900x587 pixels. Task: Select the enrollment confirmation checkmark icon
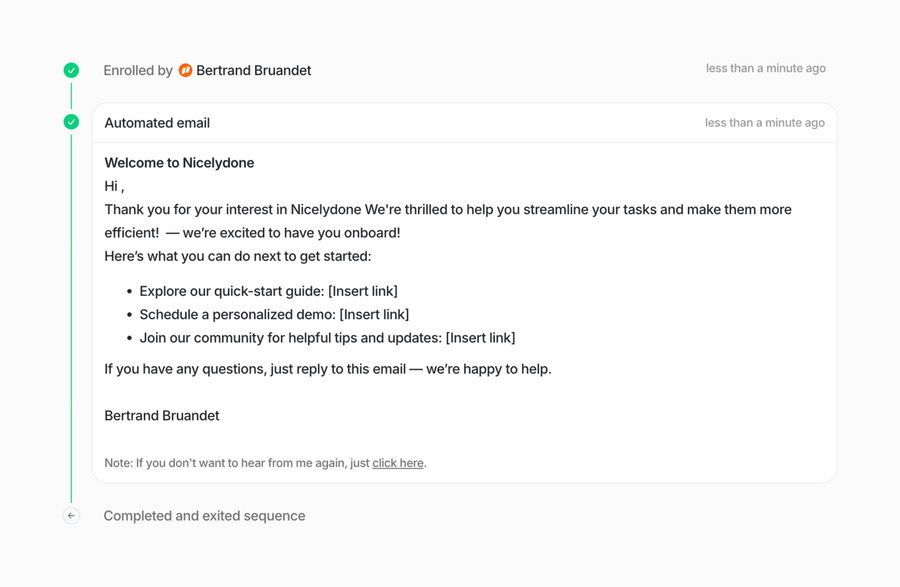71,70
